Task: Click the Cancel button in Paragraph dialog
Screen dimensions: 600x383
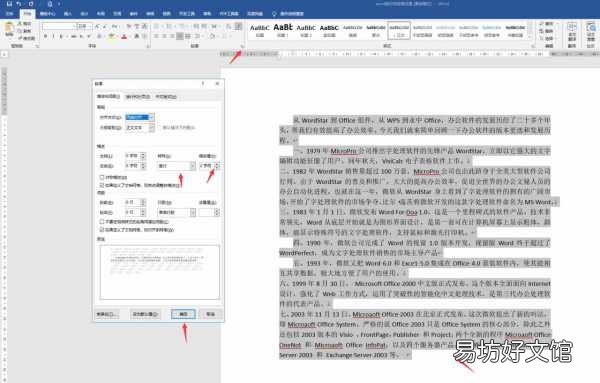Action: click(210, 314)
